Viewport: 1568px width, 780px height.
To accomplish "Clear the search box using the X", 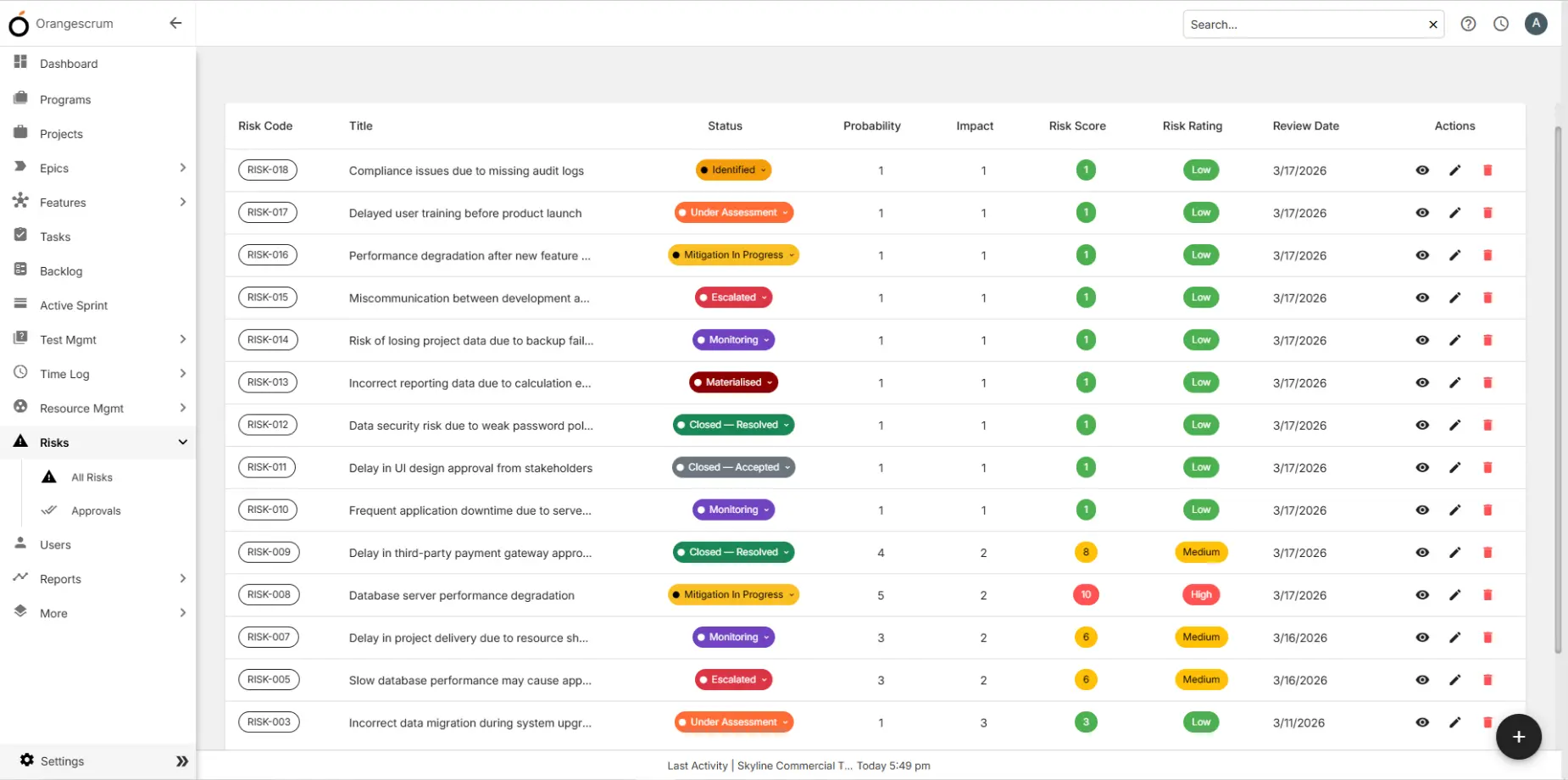I will [x=1432, y=24].
